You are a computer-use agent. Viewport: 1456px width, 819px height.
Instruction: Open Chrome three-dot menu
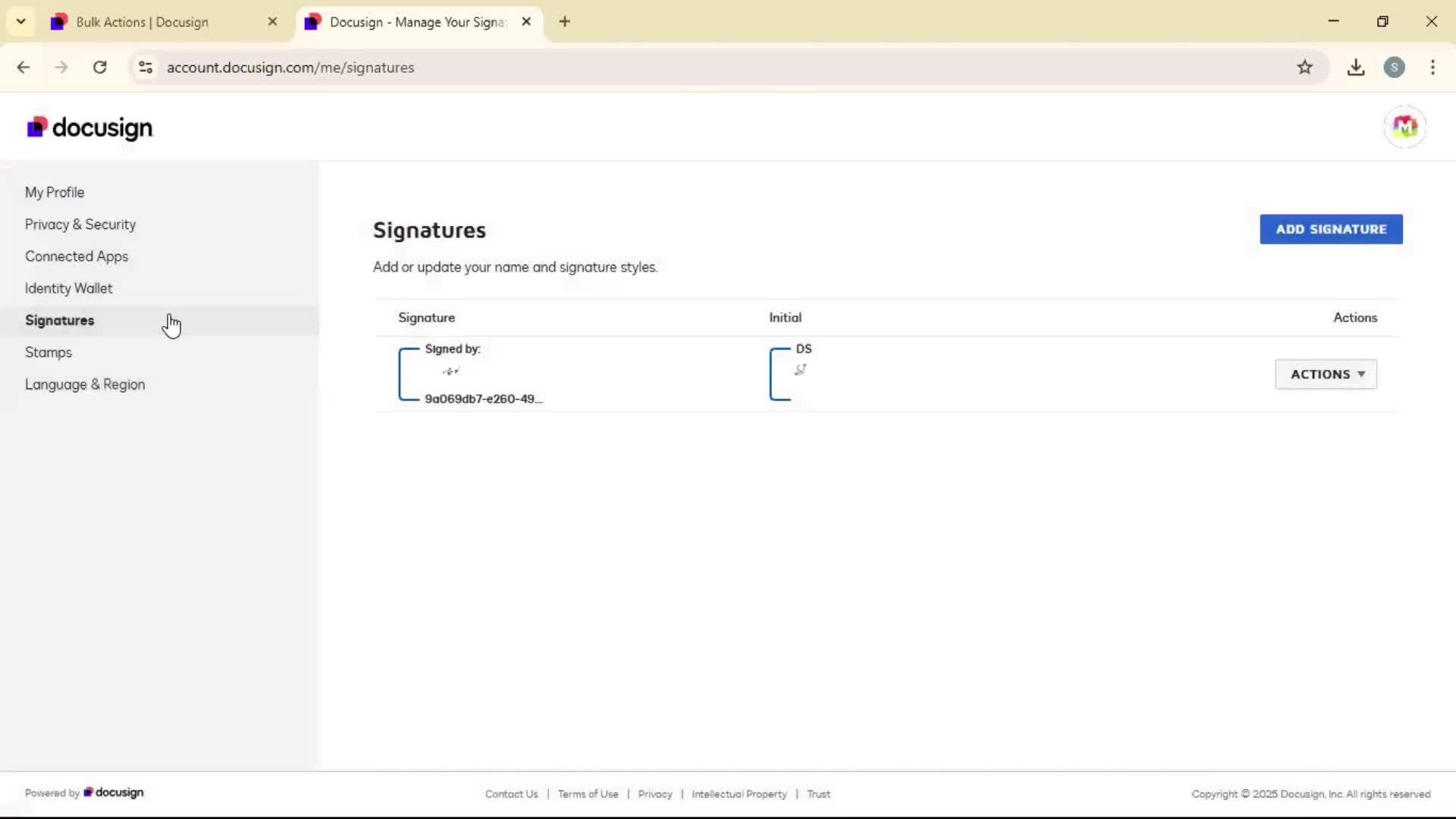point(1432,67)
